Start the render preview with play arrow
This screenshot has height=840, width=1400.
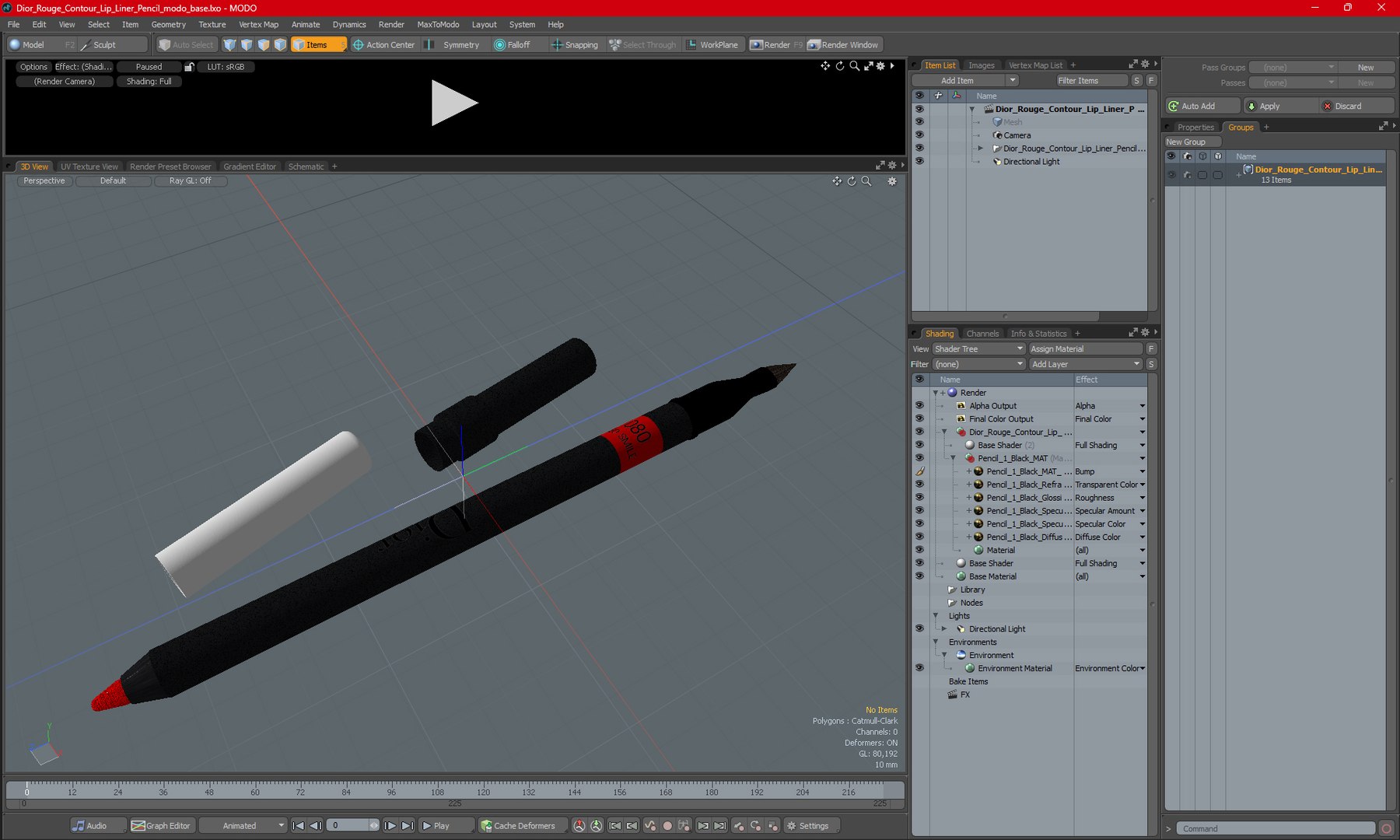pyautogui.click(x=454, y=103)
